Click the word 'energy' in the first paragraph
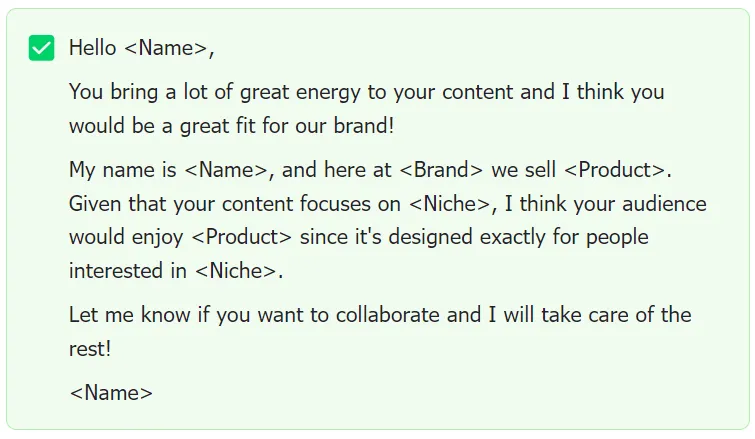Viewport: 755px width, 439px height. (328, 92)
